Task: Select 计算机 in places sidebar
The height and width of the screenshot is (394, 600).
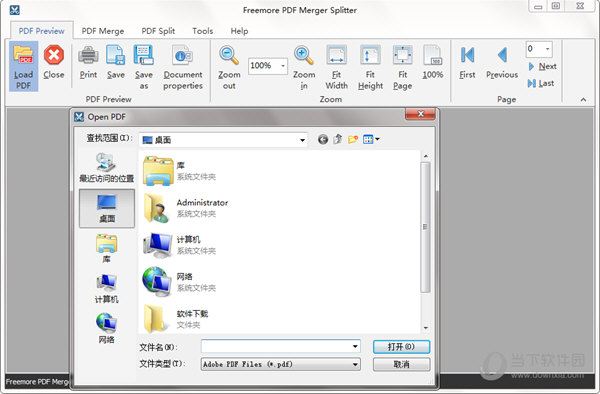Action: click(x=107, y=289)
